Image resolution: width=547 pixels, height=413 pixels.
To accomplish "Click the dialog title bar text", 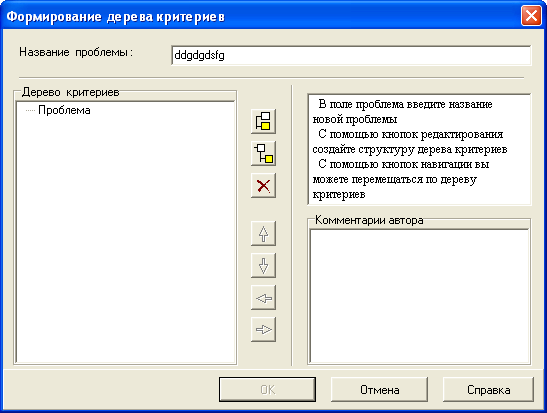I will pyautogui.click(x=115, y=16).
